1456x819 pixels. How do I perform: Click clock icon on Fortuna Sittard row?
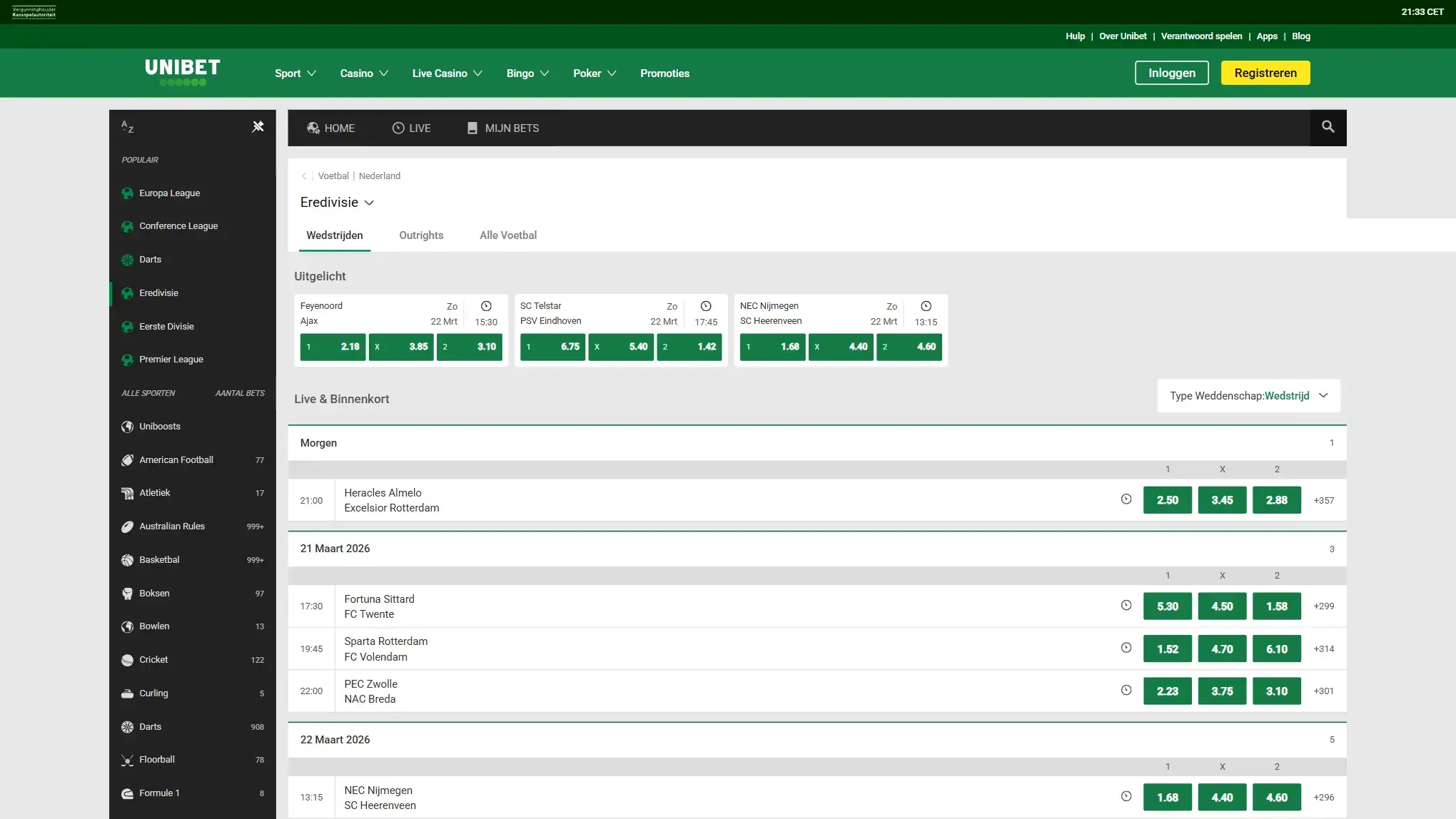pos(1126,606)
